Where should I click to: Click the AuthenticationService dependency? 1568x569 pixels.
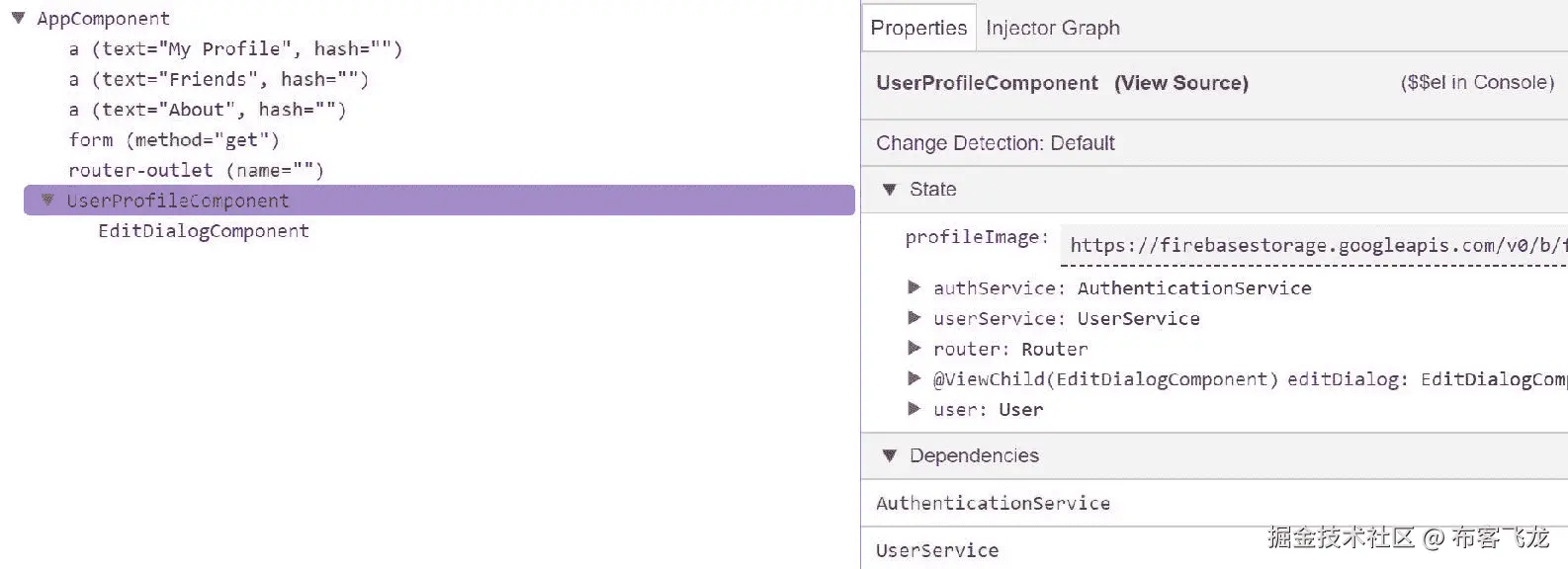click(993, 504)
